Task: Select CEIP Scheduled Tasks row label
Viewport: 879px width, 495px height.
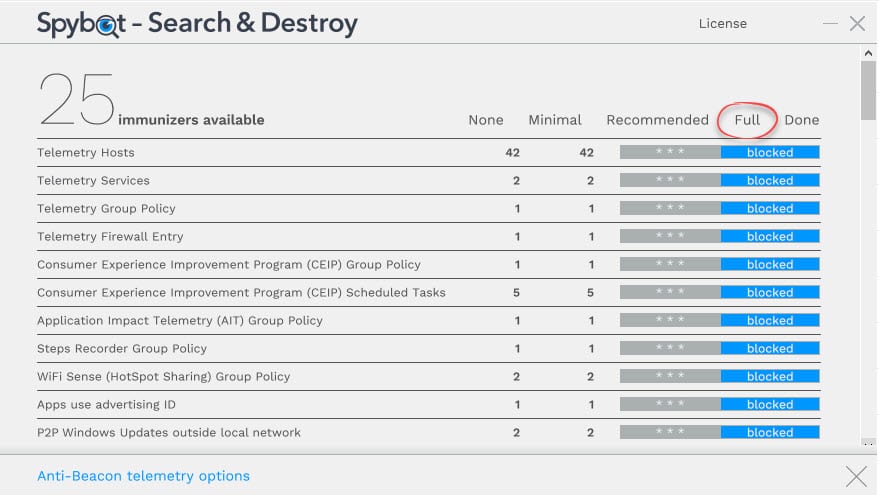Action: [241, 293]
